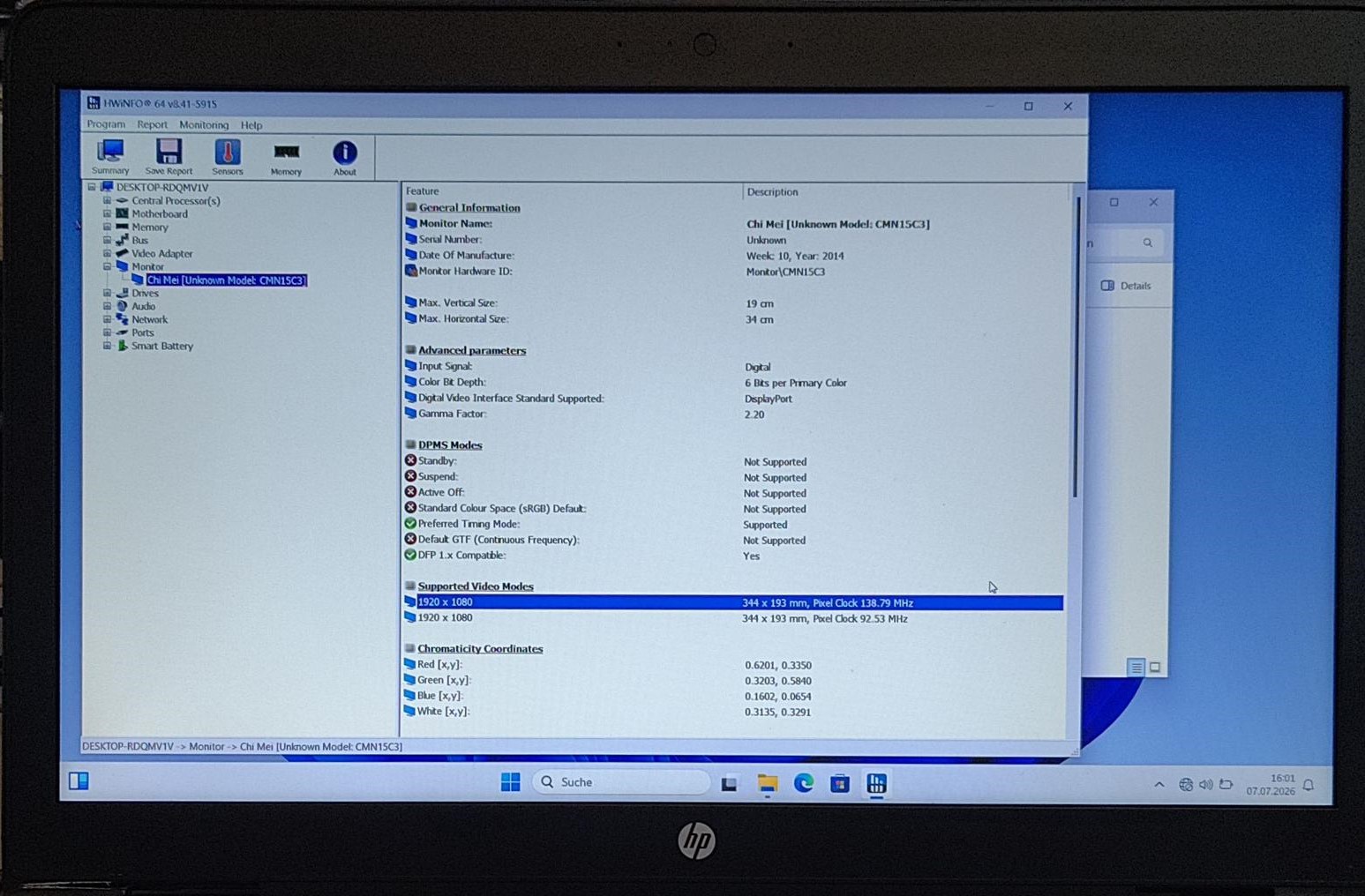Open the Monitoring menu

click(x=204, y=125)
